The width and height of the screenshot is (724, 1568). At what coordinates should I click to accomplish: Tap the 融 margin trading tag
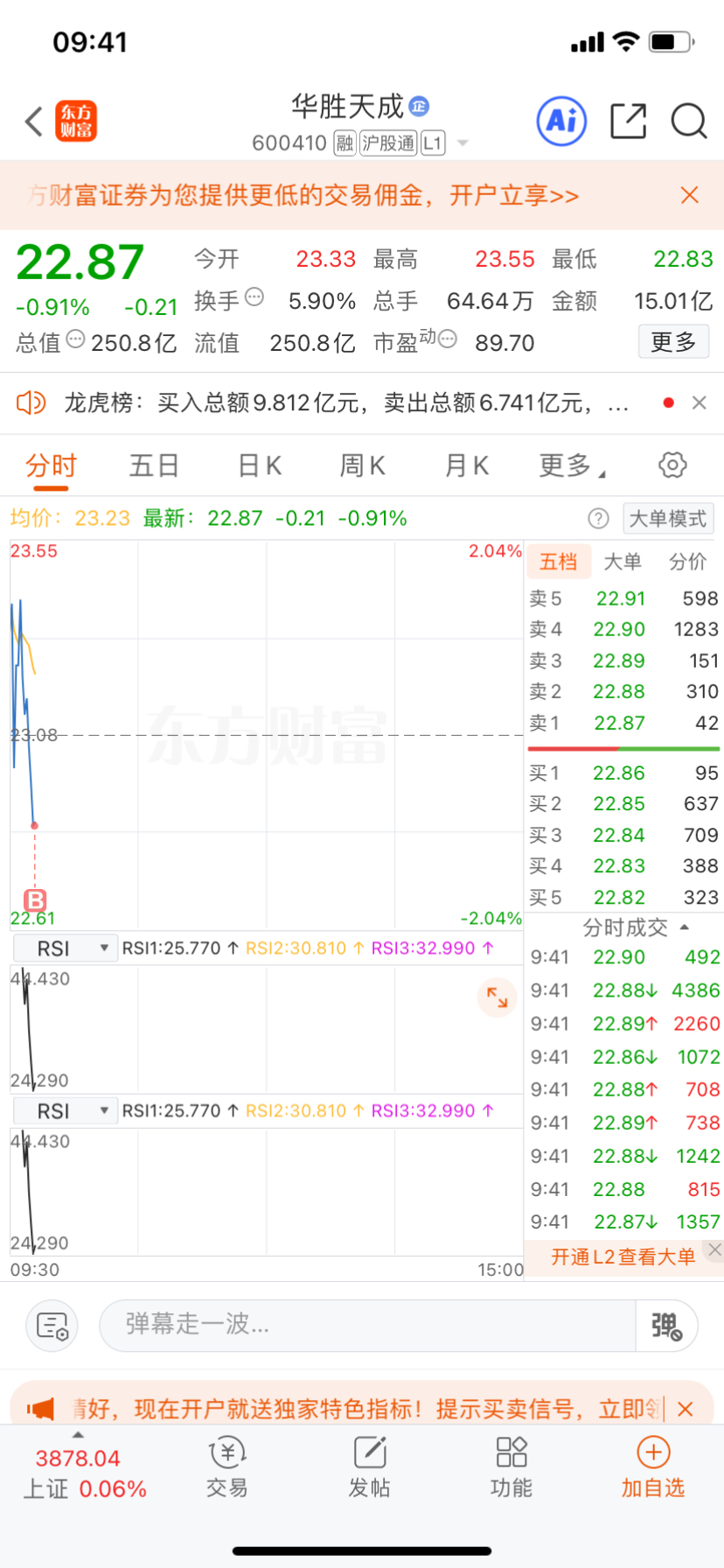pyautogui.click(x=345, y=143)
